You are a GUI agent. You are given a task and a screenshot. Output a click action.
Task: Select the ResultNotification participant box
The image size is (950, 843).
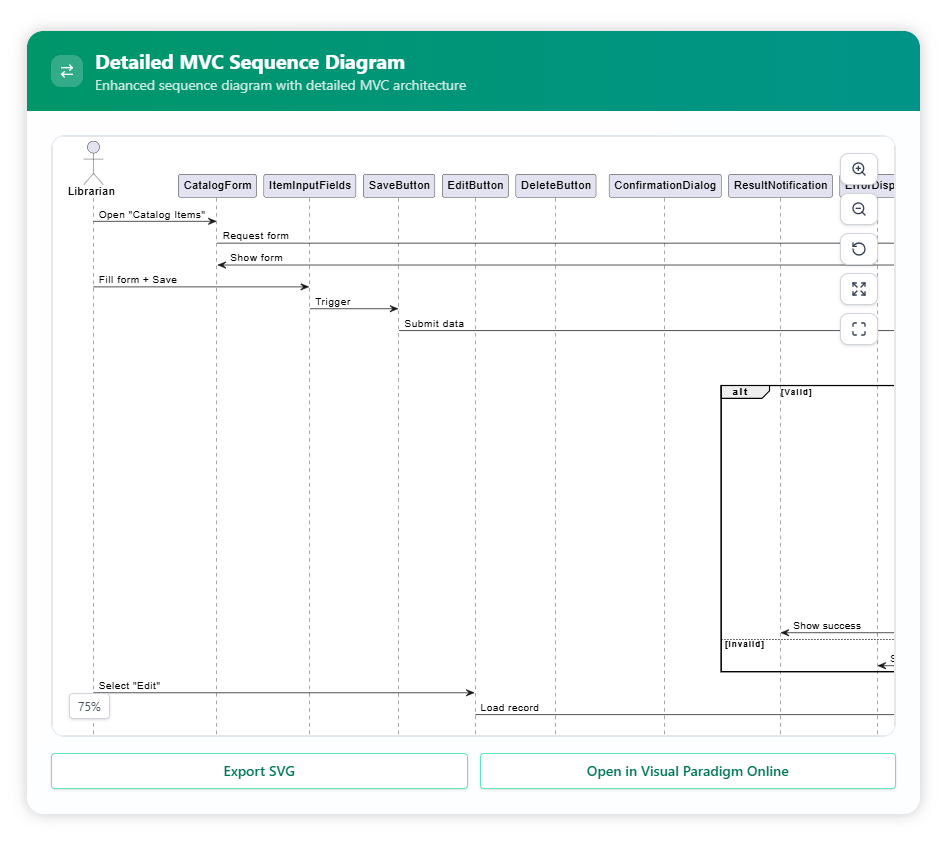click(x=780, y=185)
